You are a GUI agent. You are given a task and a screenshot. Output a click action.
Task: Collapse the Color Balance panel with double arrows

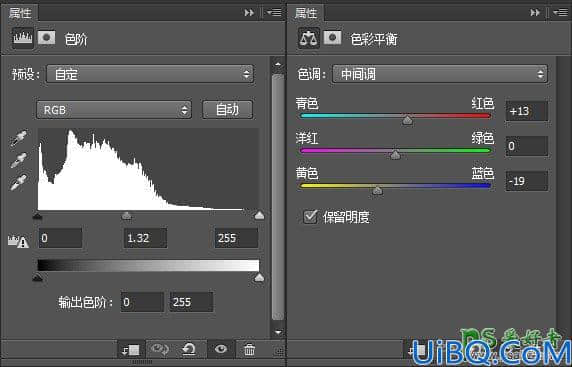535,13
